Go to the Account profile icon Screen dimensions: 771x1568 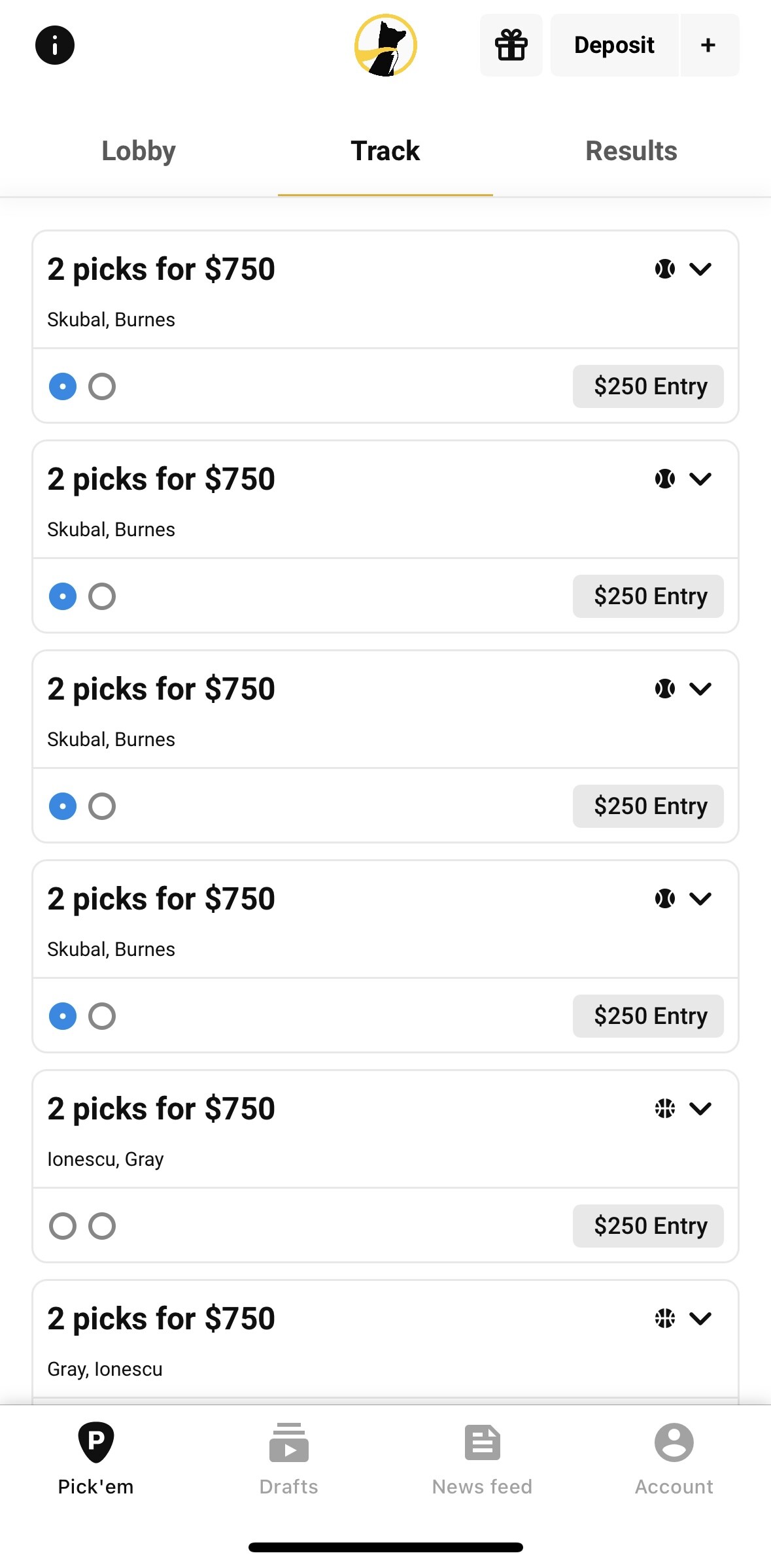coord(674,1442)
